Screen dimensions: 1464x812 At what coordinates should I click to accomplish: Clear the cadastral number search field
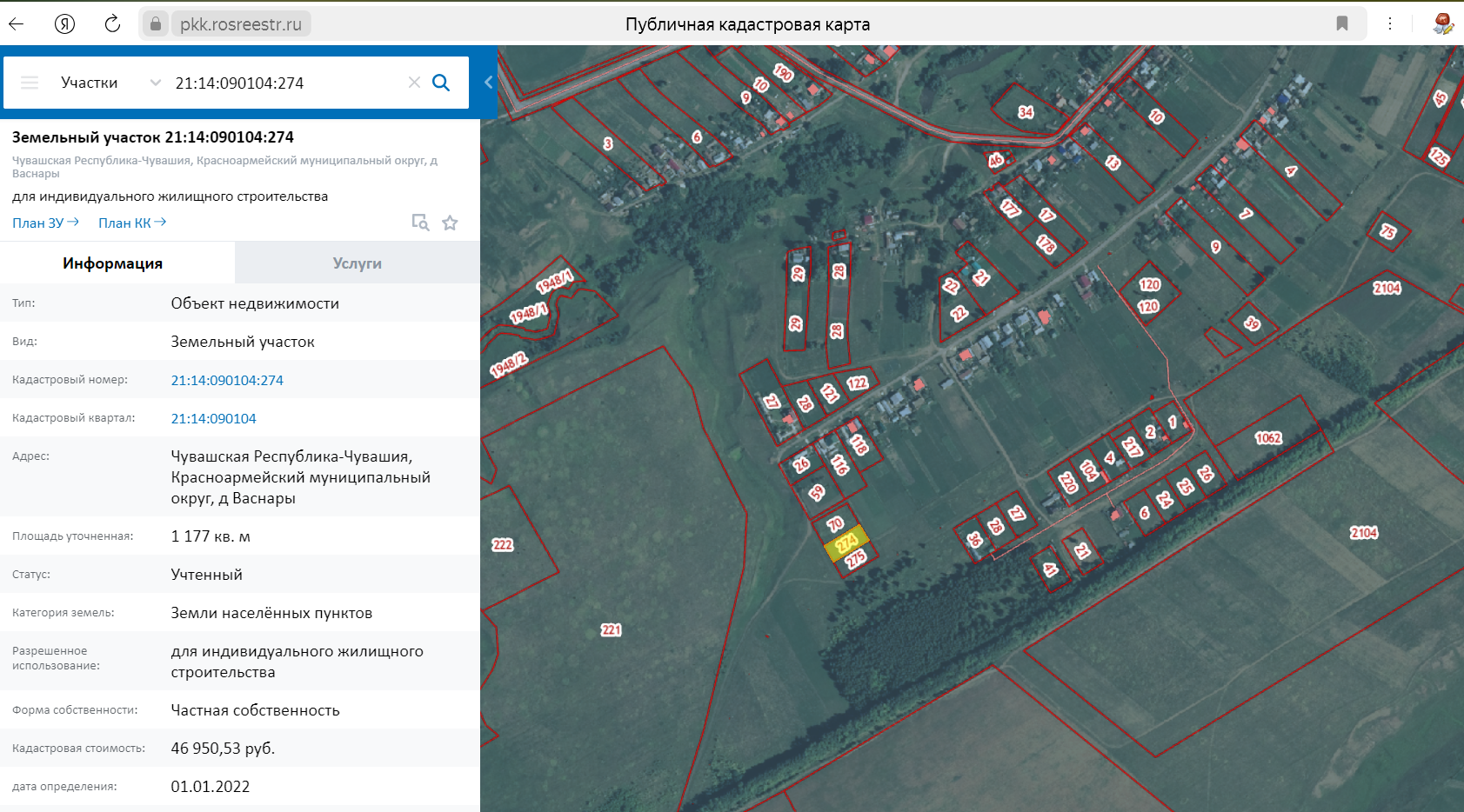414,83
